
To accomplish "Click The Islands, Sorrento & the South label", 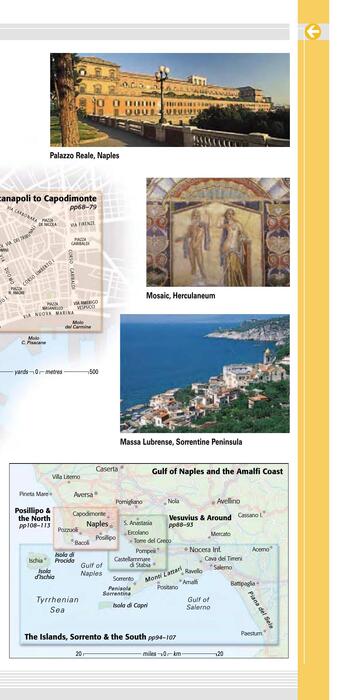I will [85, 637].
